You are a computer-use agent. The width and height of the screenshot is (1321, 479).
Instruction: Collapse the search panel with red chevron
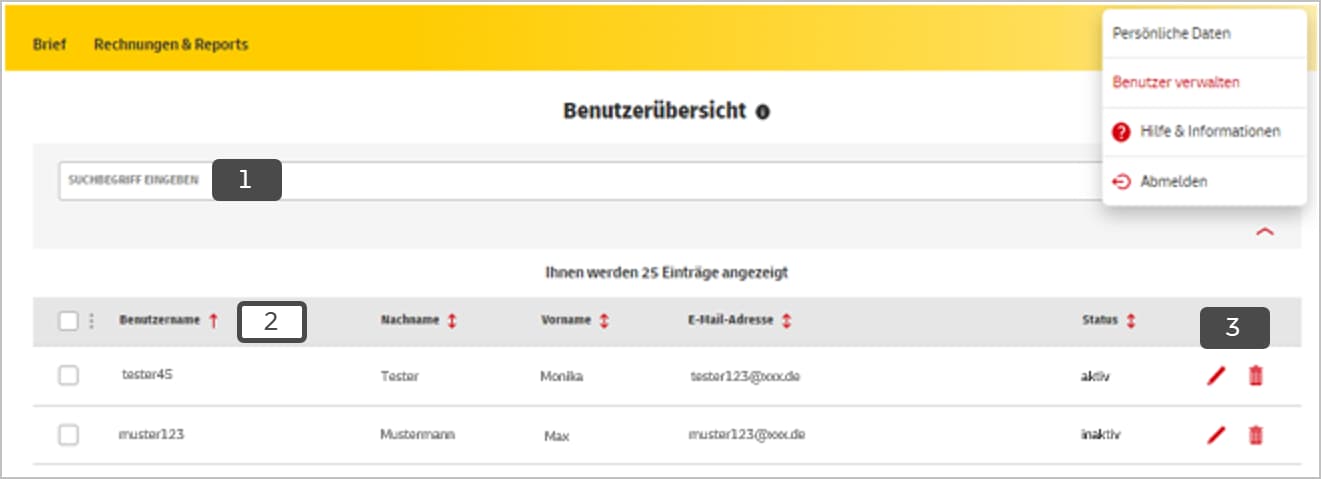point(1264,232)
